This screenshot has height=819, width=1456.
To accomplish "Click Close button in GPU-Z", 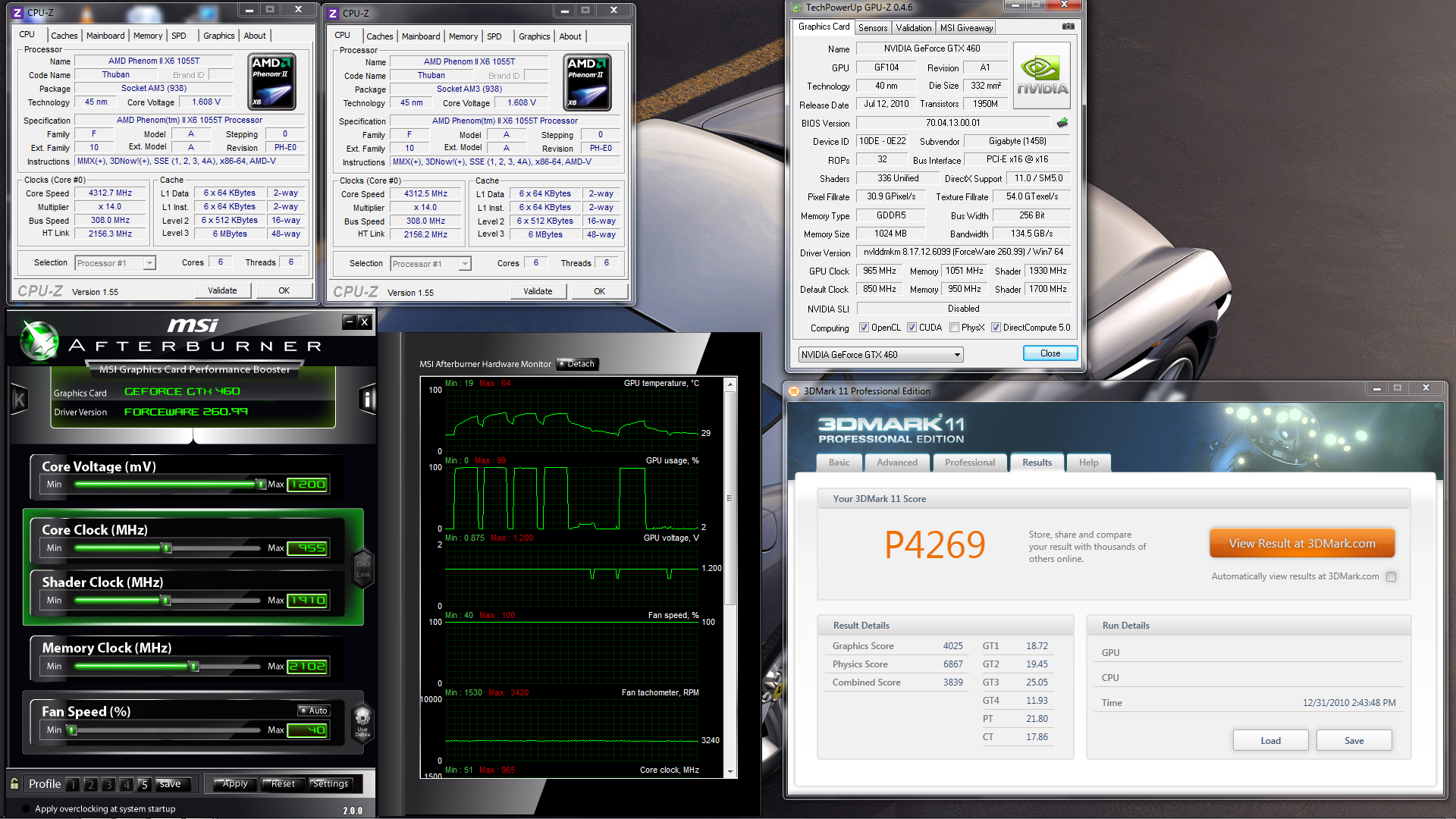I will pyautogui.click(x=1050, y=353).
